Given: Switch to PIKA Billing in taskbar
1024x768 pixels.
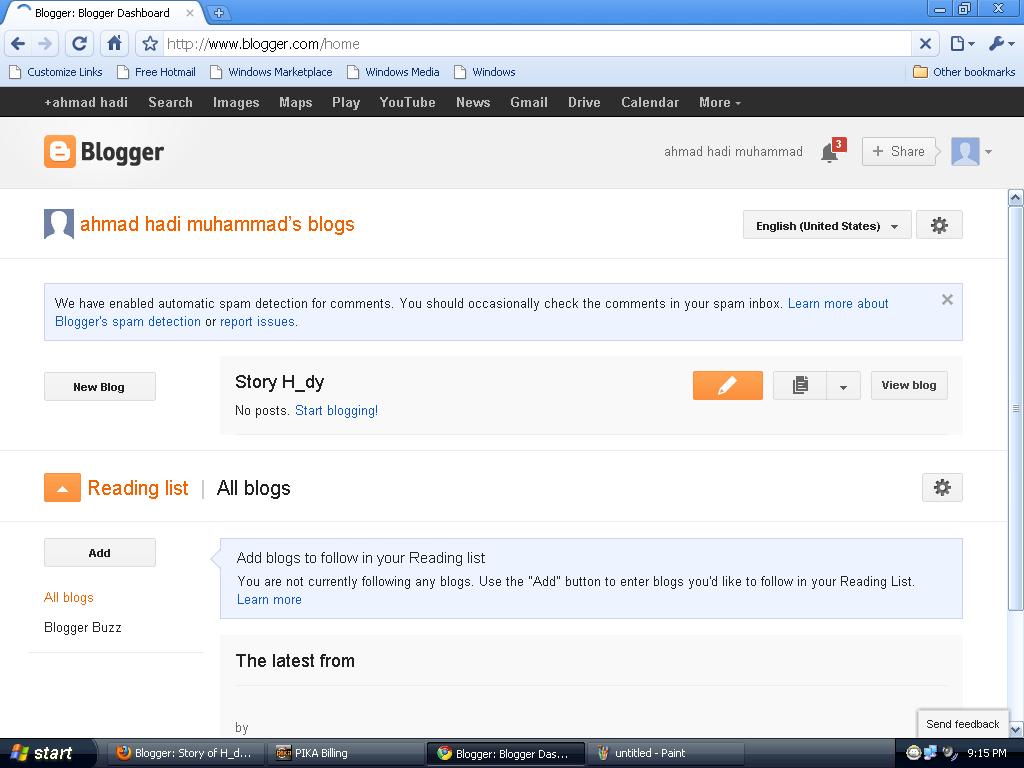Looking at the screenshot, I should tap(344, 753).
